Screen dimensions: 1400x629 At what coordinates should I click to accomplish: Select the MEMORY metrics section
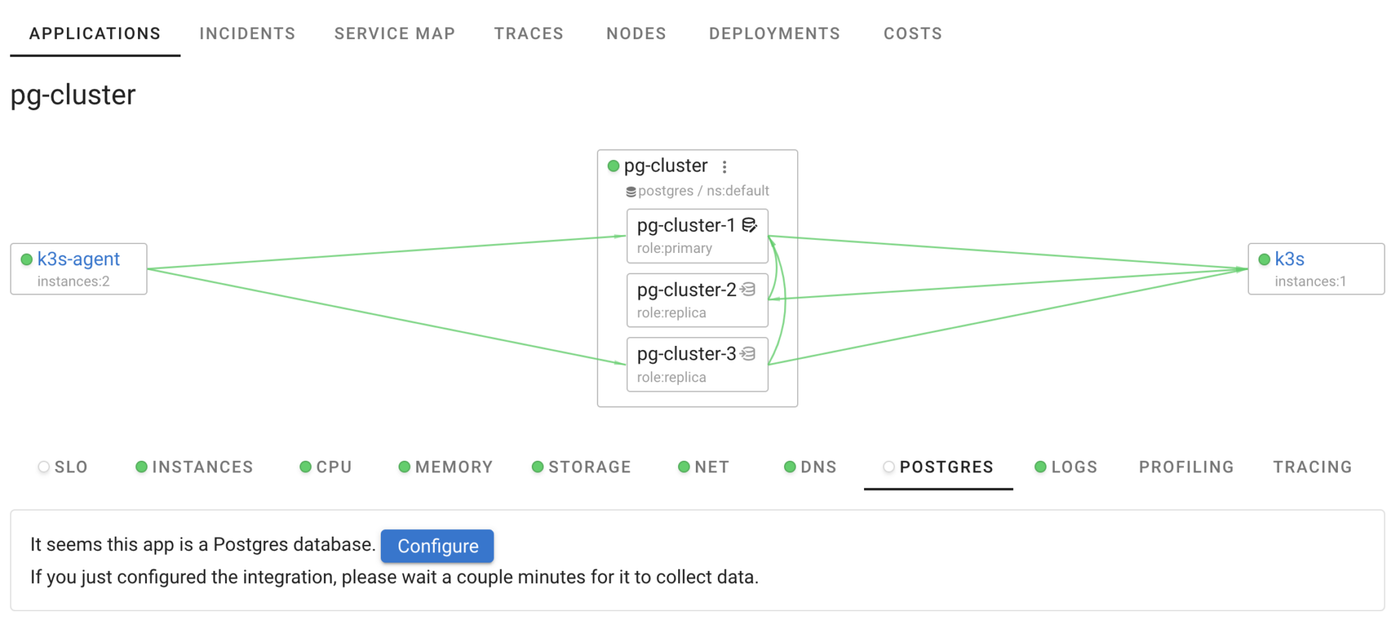click(455, 466)
